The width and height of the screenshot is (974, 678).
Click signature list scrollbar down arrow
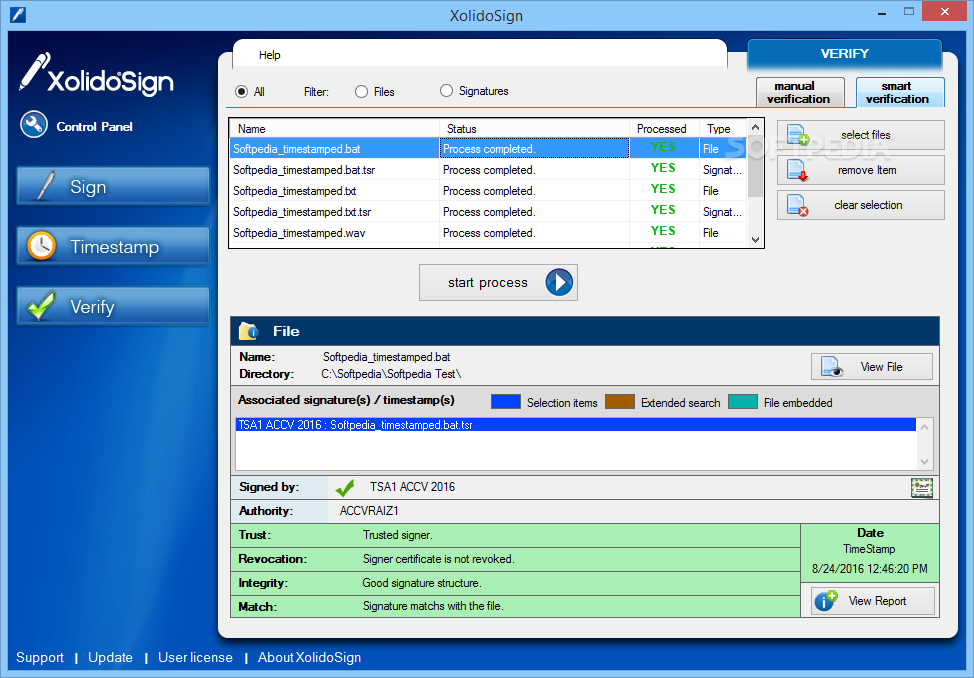[x=924, y=462]
